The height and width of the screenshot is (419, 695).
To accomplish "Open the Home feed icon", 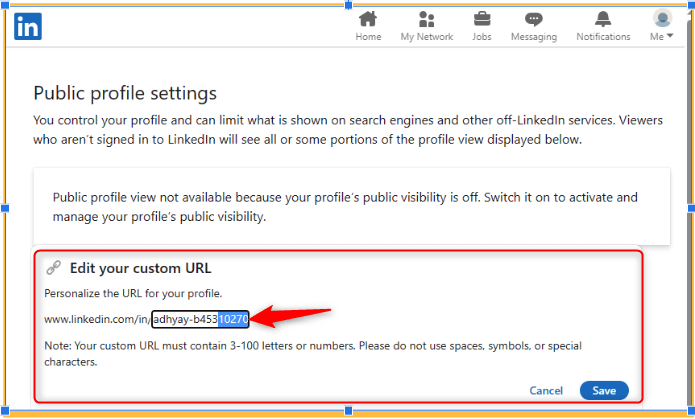I will point(368,19).
